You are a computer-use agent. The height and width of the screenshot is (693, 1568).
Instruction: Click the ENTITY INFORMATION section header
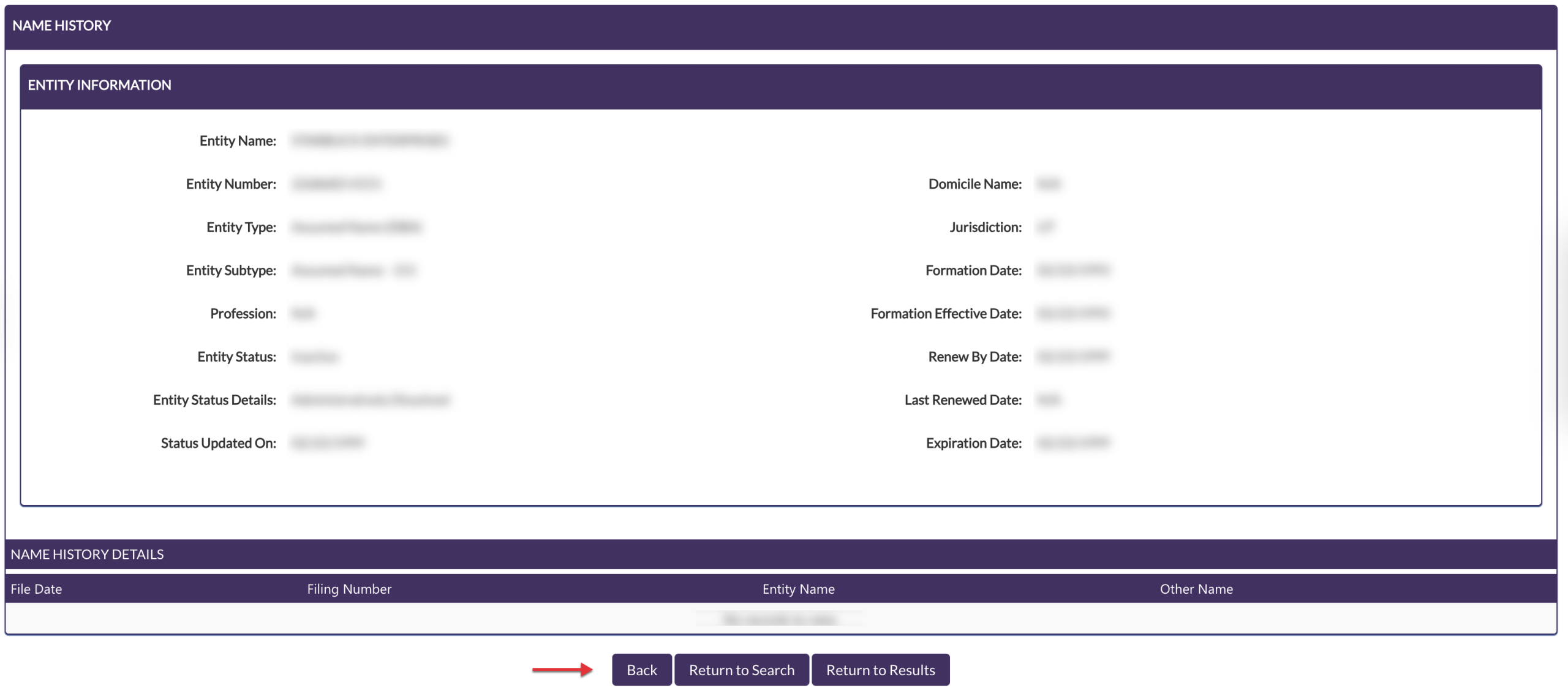coord(99,85)
